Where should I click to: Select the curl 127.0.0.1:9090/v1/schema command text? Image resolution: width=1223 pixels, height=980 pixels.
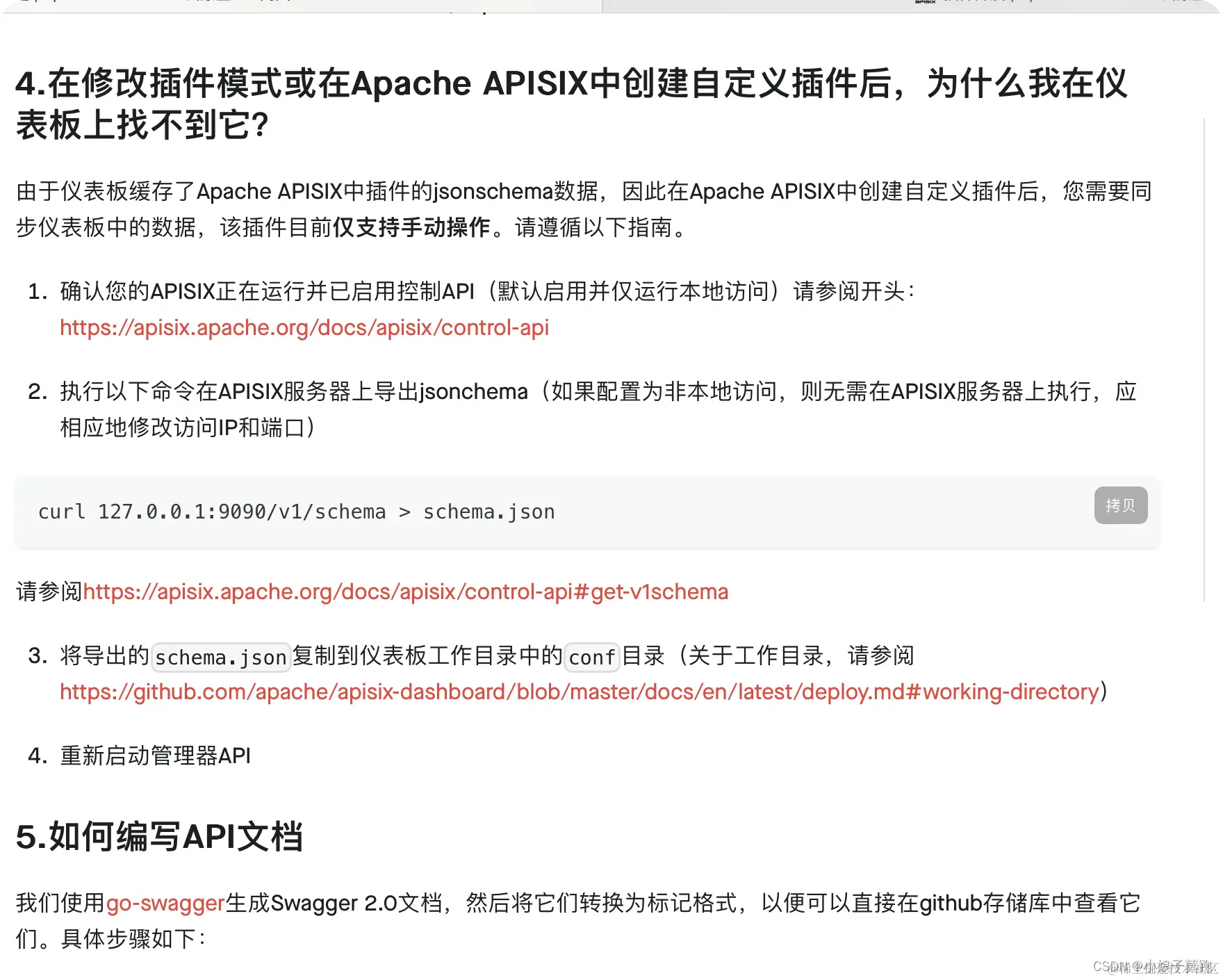click(x=297, y=512)
